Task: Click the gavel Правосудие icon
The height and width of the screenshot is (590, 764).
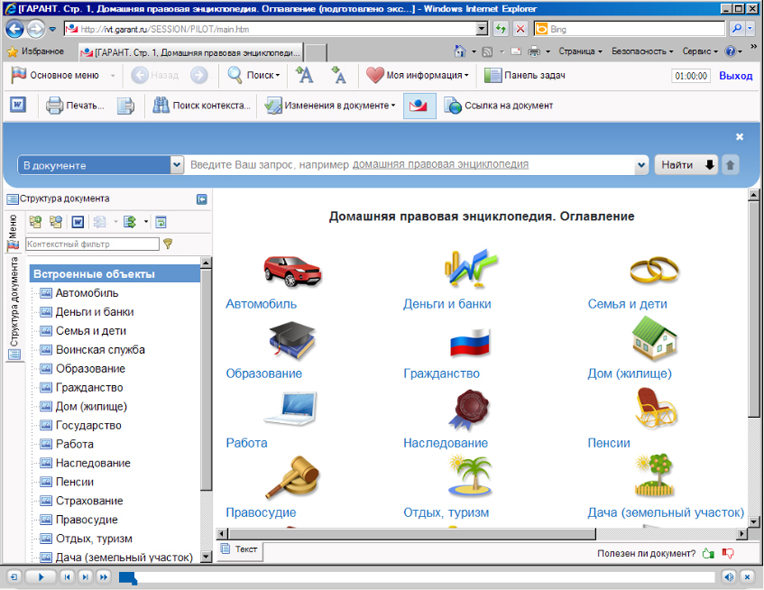Action: [x=292, y=477]
